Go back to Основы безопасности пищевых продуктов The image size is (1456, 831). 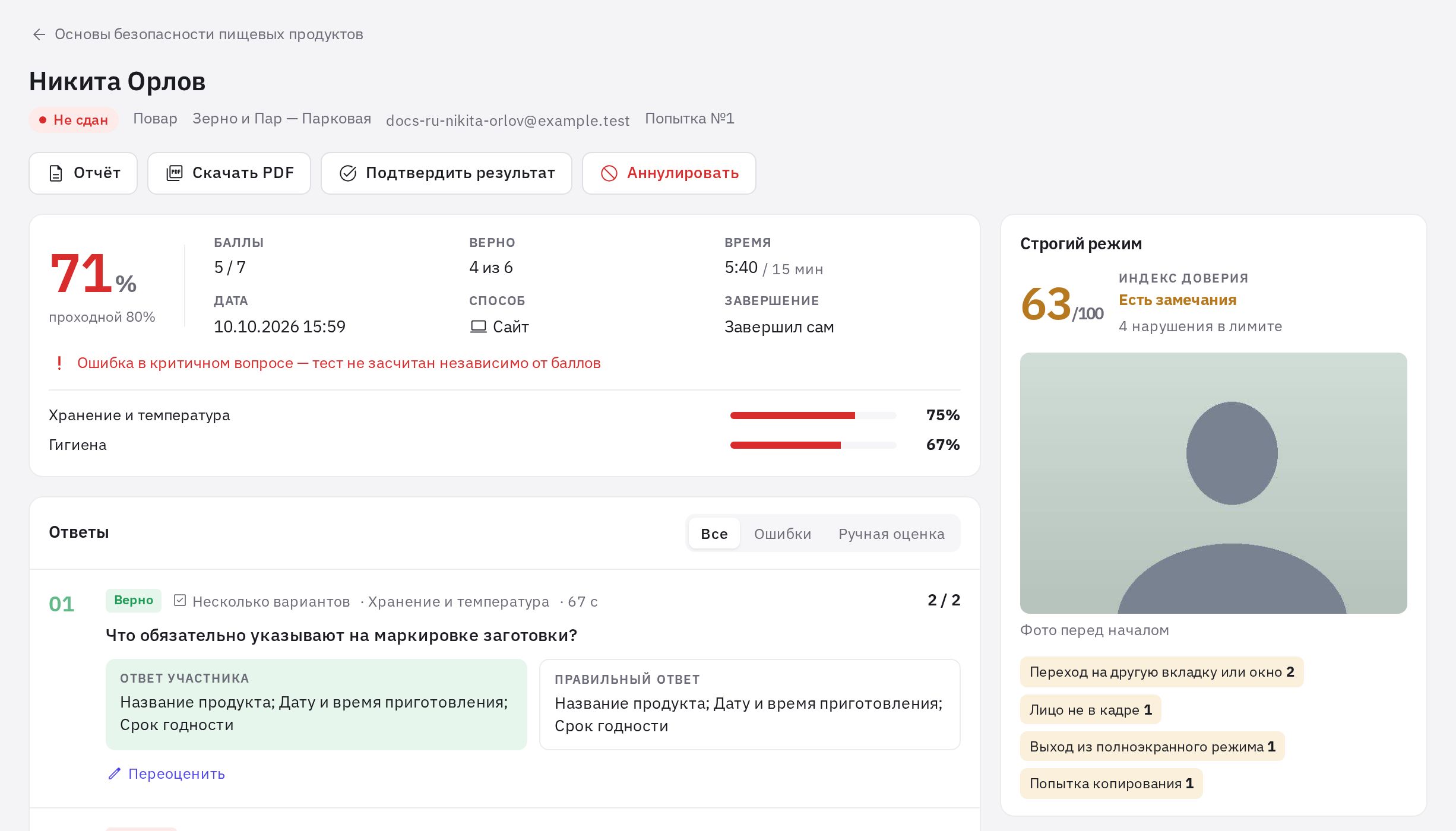point(209,34)
